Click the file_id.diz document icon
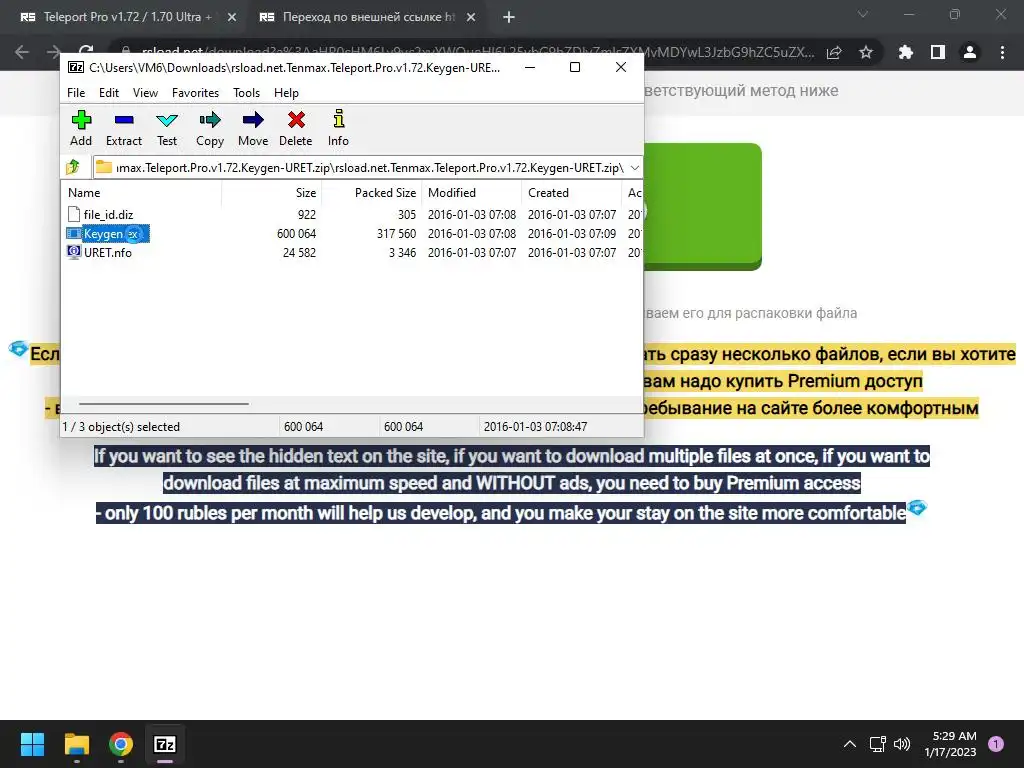1024x768 pixels. (x=74, y=214)
